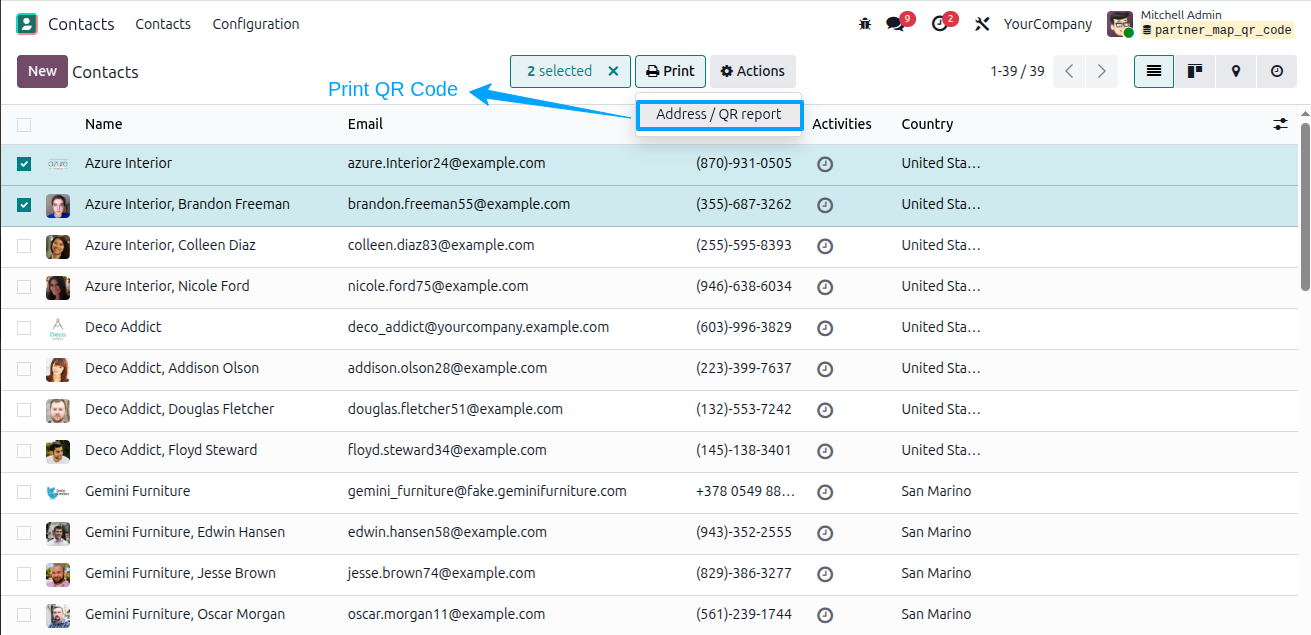This screenshot has width=1311, height=635.
Task: Switch to Activity view icon
Action: coord(1277,71)
